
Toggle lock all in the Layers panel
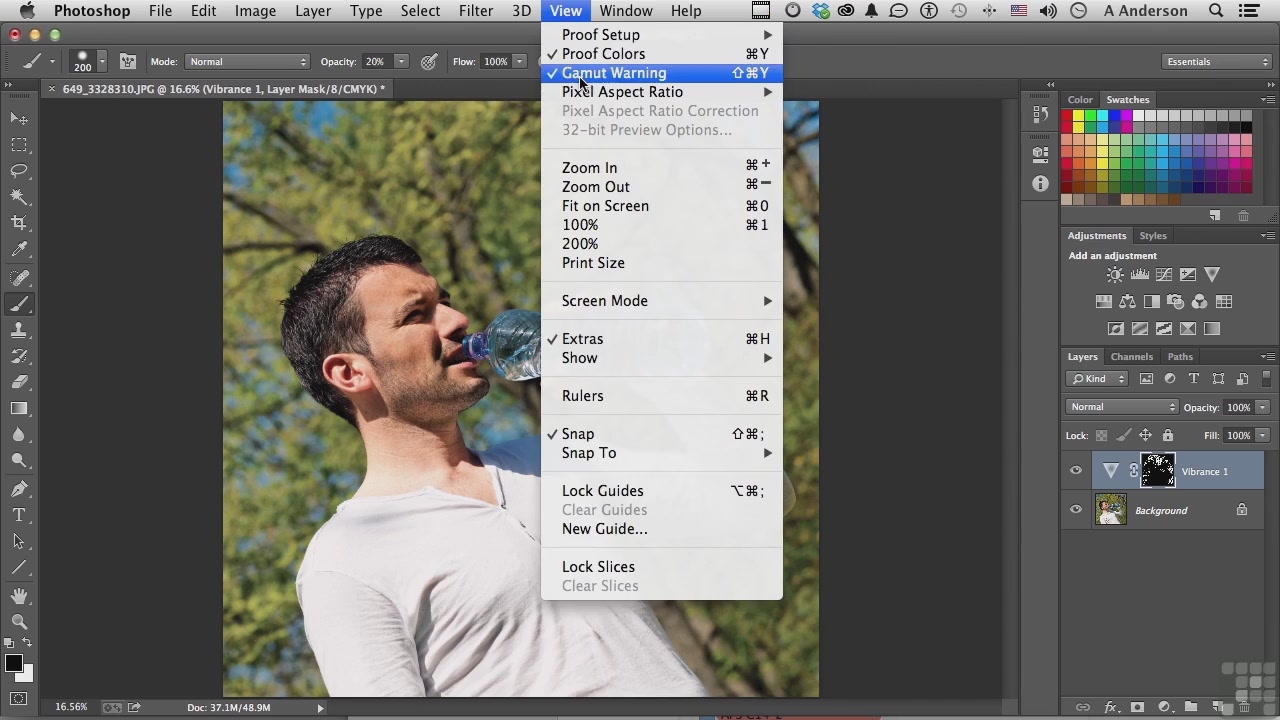pos(1167,436)
